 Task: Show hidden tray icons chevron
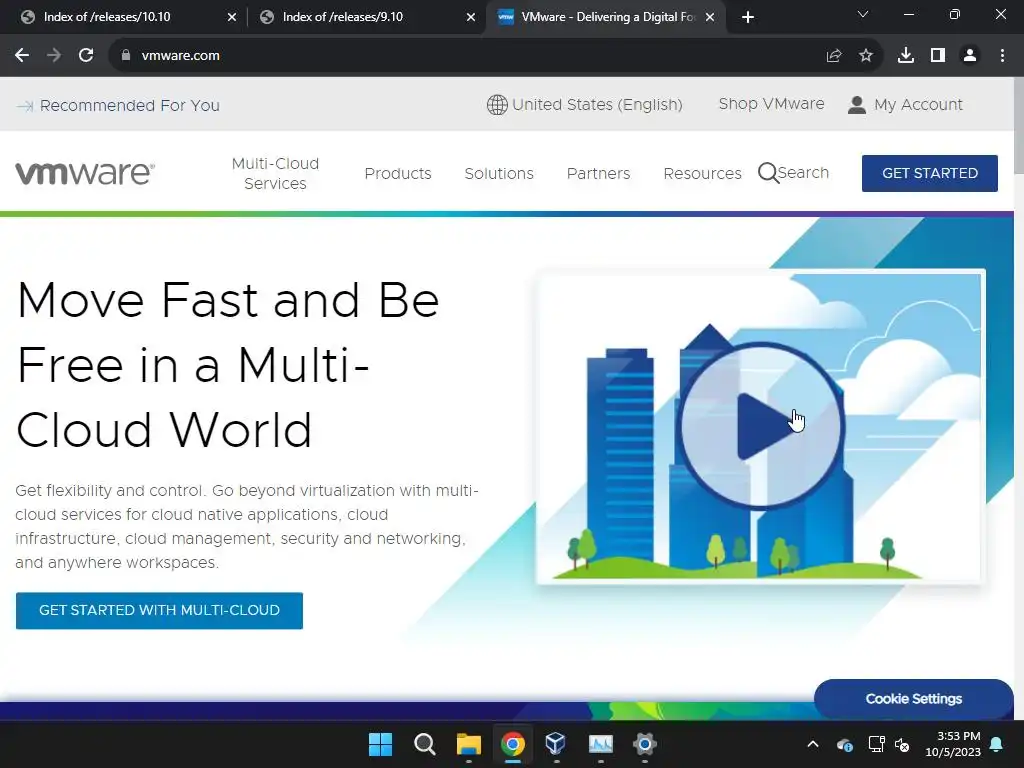click(812, 744)
